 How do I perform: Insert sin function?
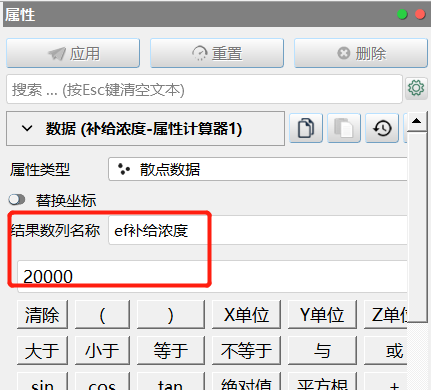[x=42, y=382]
